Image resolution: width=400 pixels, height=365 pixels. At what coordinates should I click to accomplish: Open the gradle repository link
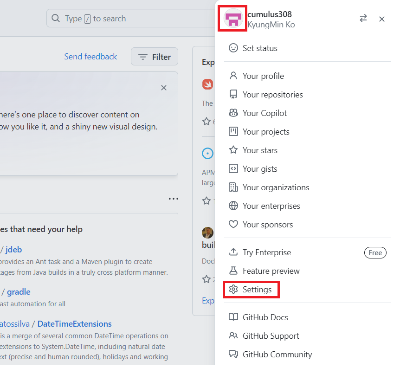[19, 292]
